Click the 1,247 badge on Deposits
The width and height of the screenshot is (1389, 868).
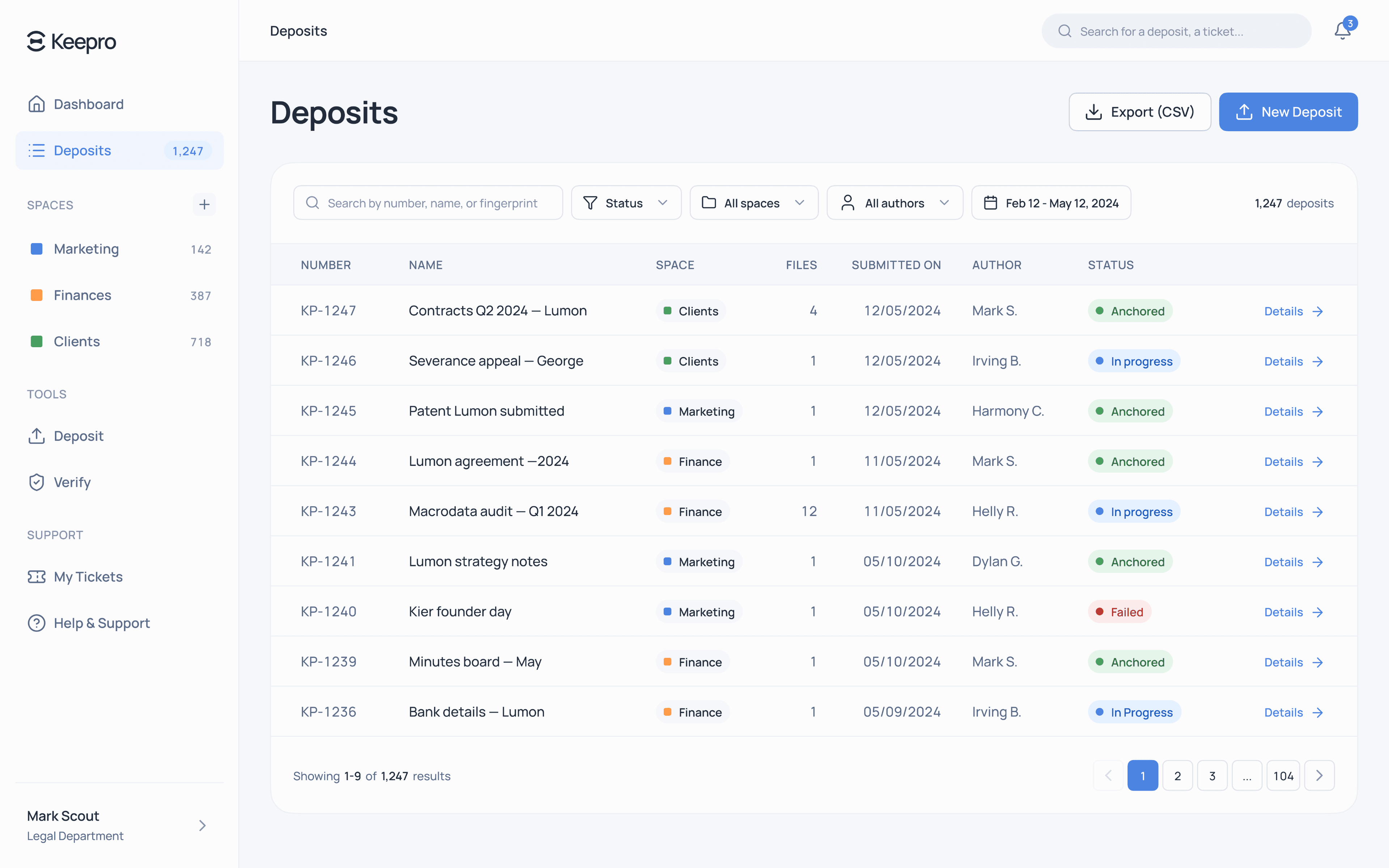pyautogui.click(x=188, y=151)
